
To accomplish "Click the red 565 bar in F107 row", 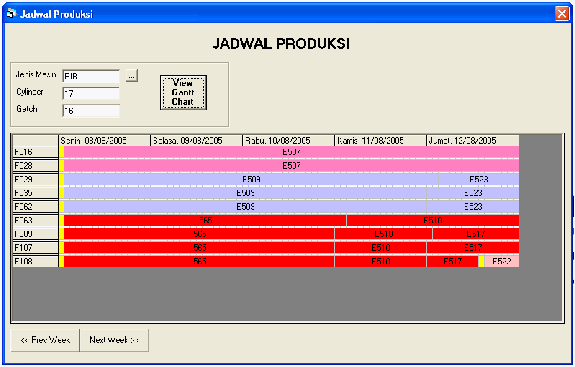I will pyautogui.click(x=199, y=248).
